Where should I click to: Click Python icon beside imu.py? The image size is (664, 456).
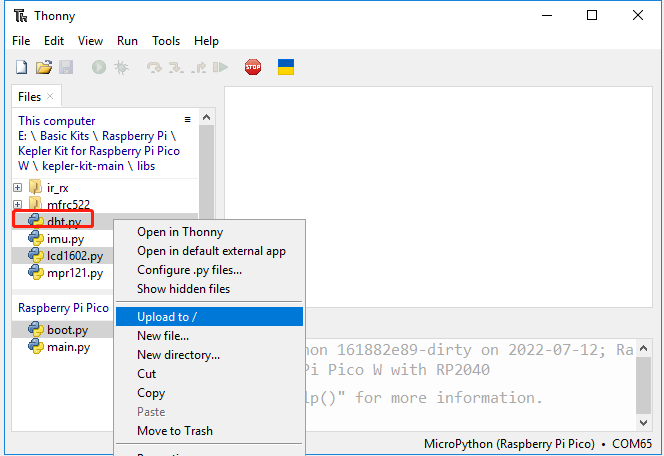(36, 238)
